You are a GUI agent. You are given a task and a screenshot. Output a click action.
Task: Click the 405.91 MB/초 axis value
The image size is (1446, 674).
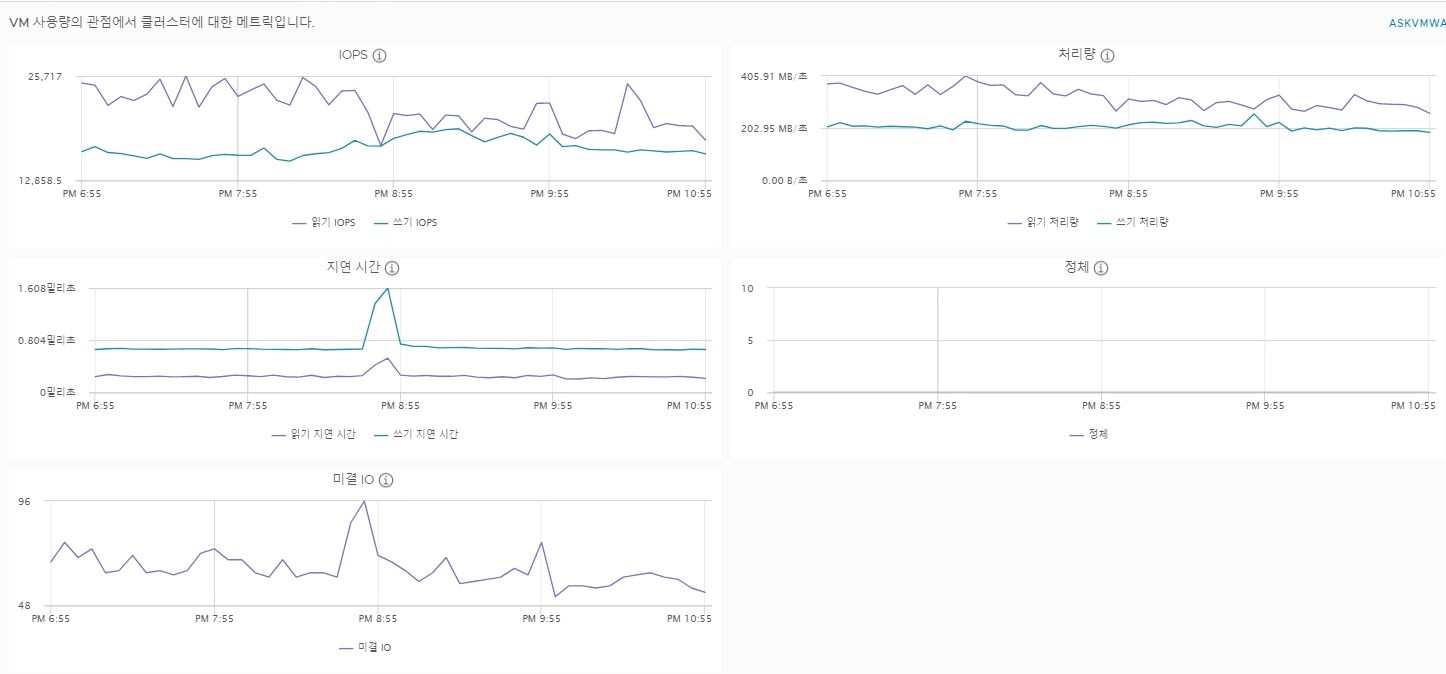[774, 76]
